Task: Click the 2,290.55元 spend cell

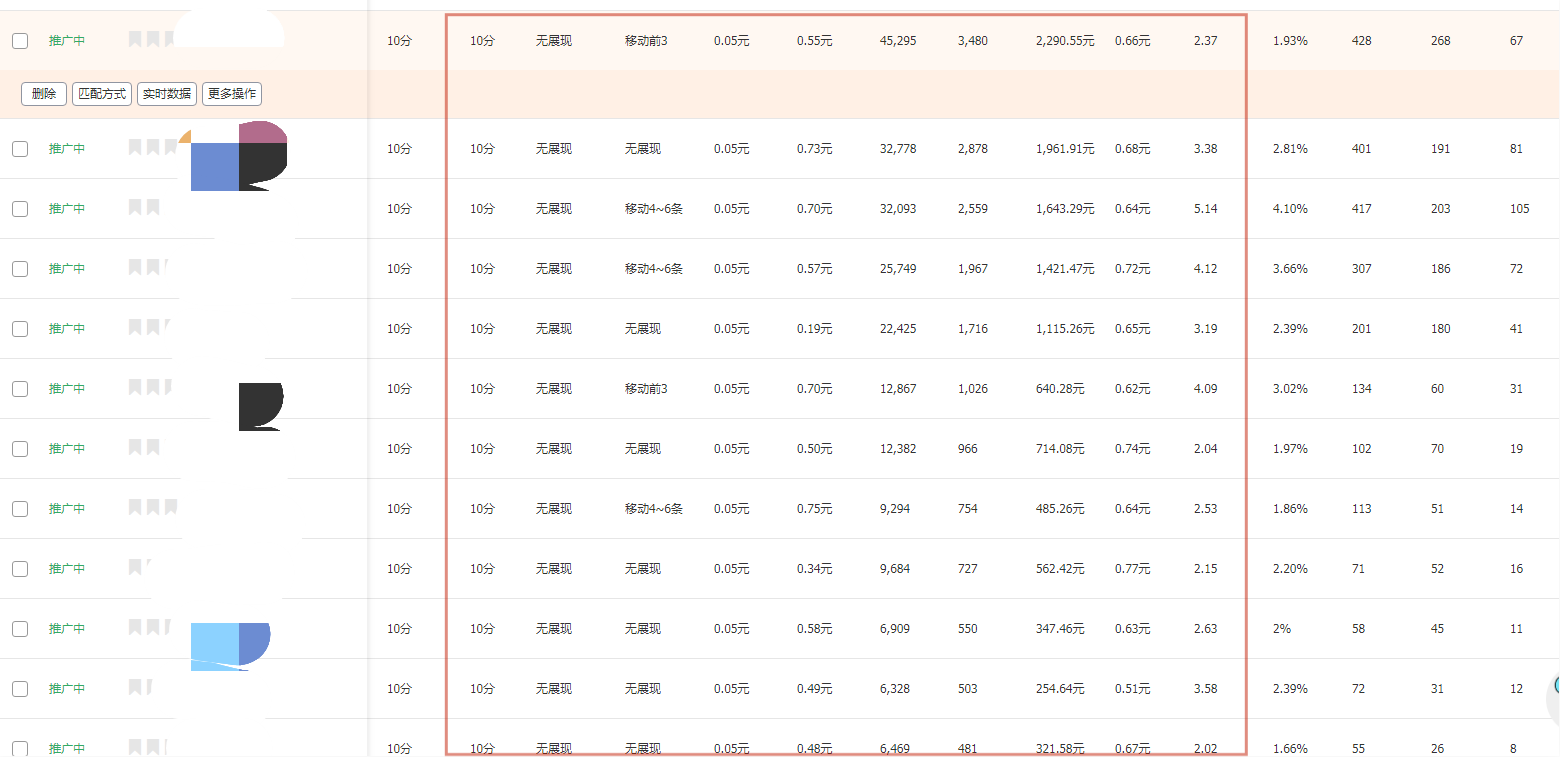Action: (x=1065, y=41)
